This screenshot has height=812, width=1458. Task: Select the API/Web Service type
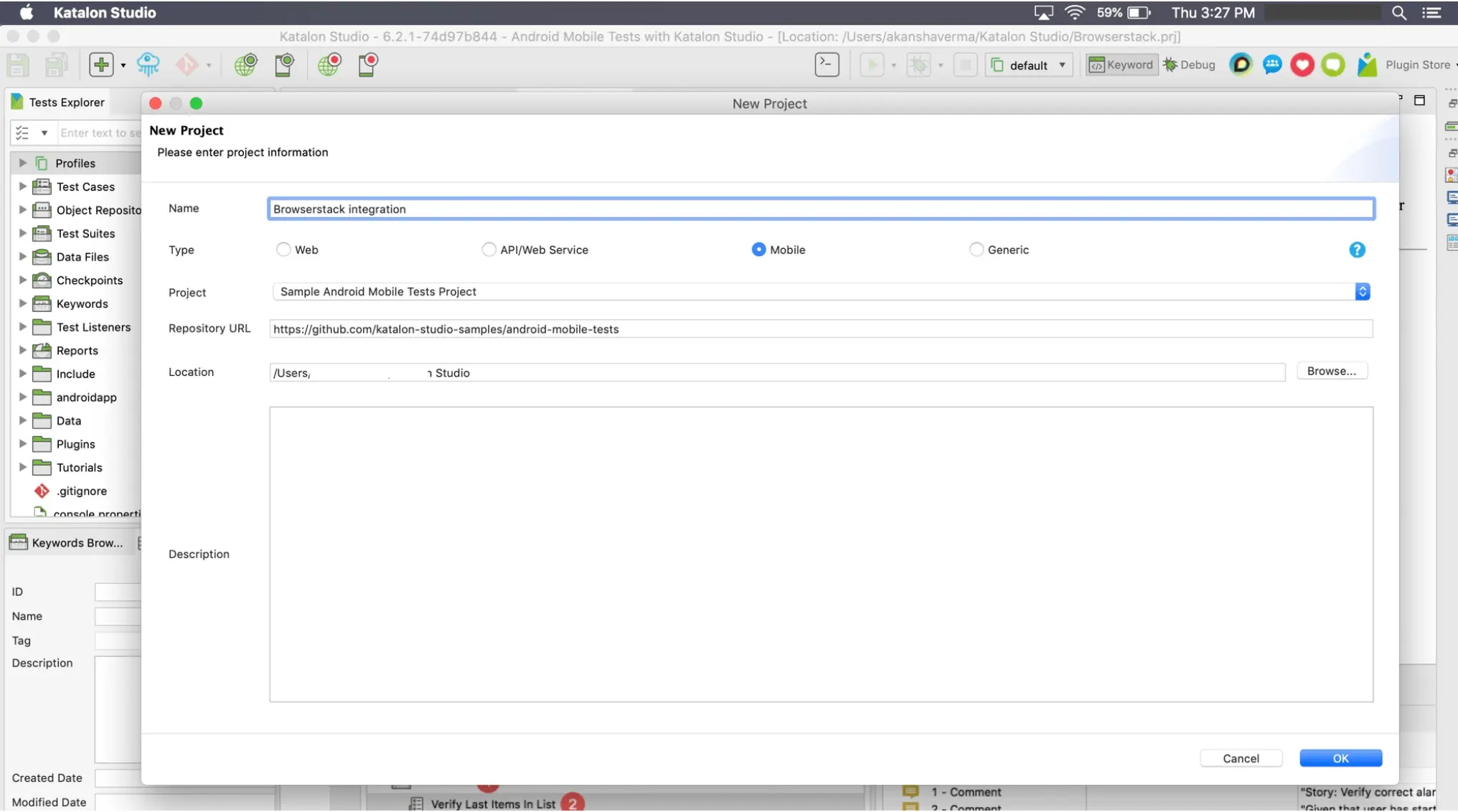pyautogui.click(x=489, y=250)
